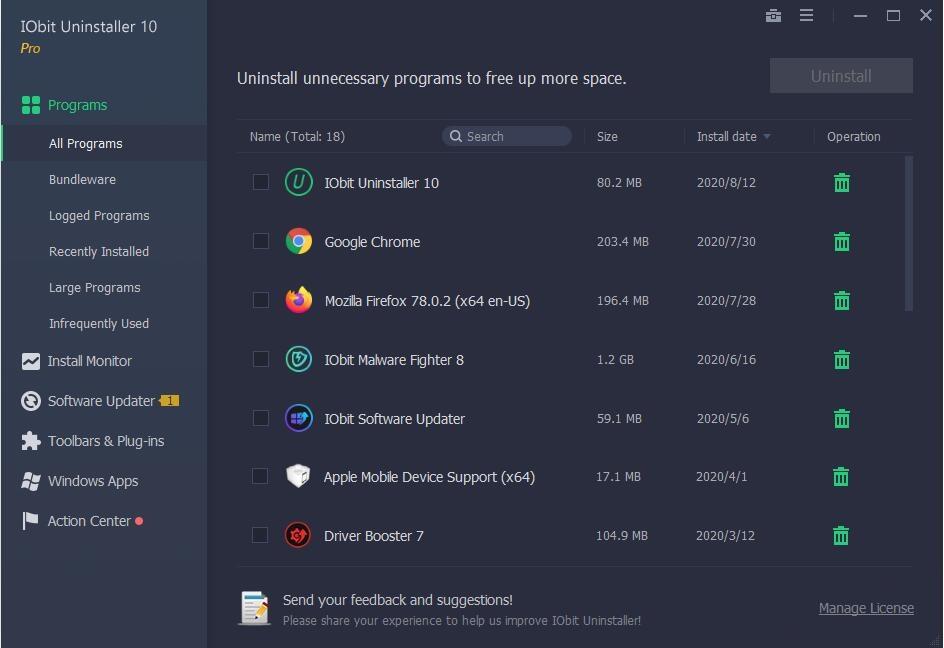944x648 pixels.
Task: Click the 2020/3/12 install date
Action: tap(725, 535)
